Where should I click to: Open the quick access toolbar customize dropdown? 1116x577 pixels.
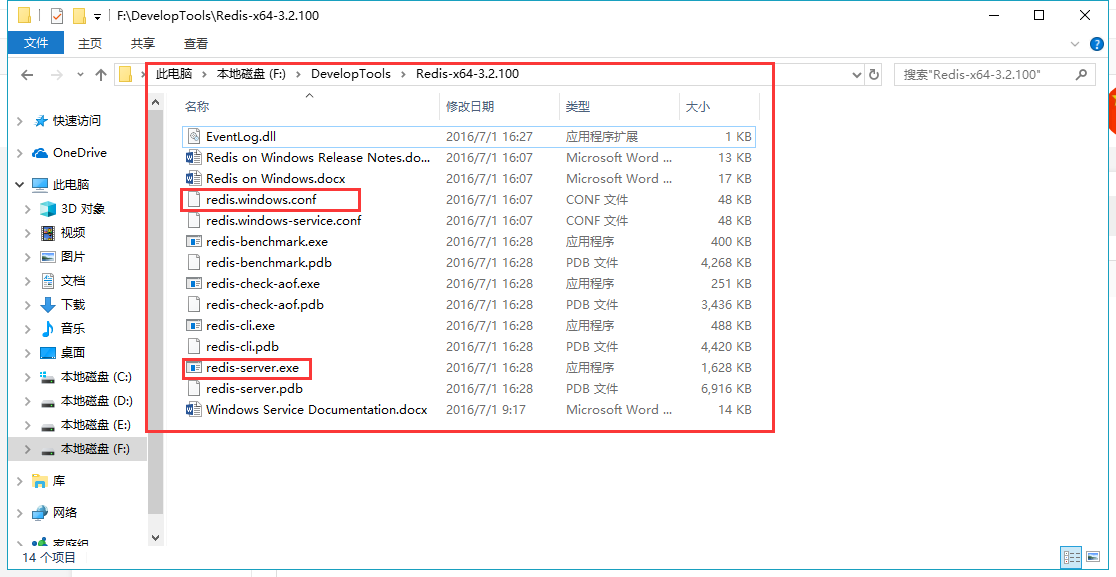click(x=98, y=16)
